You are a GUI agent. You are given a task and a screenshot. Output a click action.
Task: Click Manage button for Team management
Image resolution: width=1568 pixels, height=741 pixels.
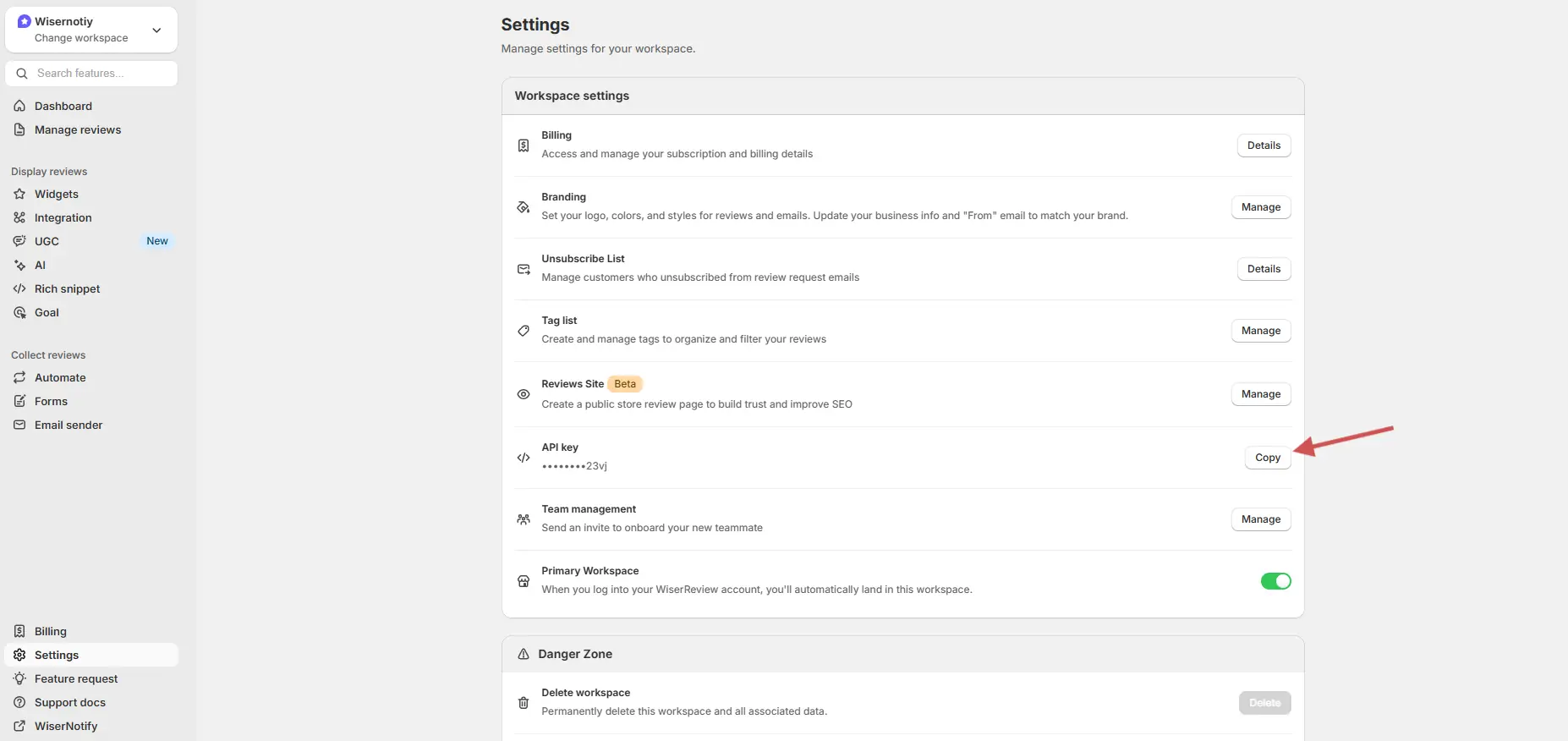(x=1261, y=519)
